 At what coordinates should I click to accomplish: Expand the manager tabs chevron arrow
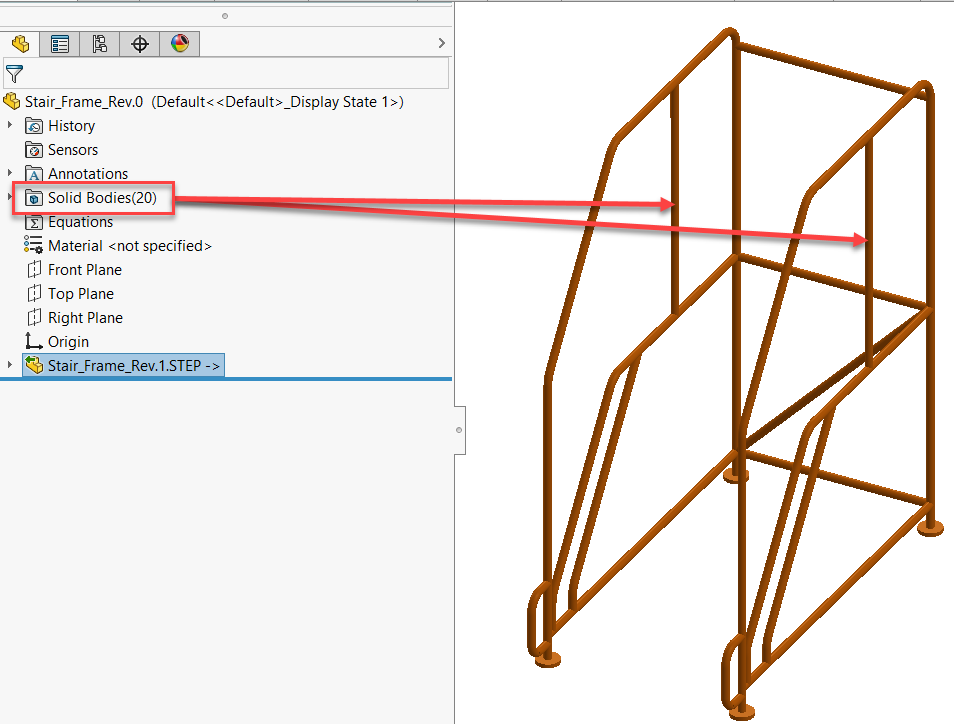click(442, 43)
